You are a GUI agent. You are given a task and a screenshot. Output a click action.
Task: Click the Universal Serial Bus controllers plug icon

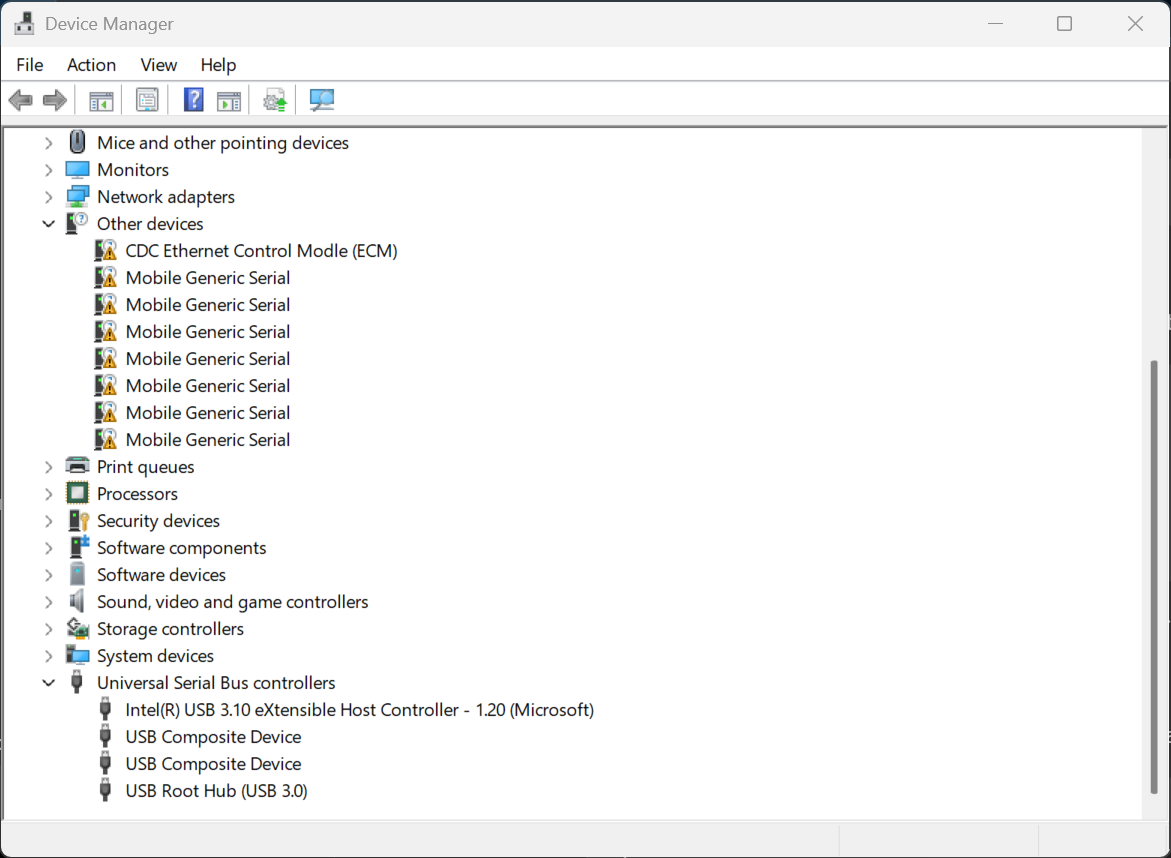point(76,682)
